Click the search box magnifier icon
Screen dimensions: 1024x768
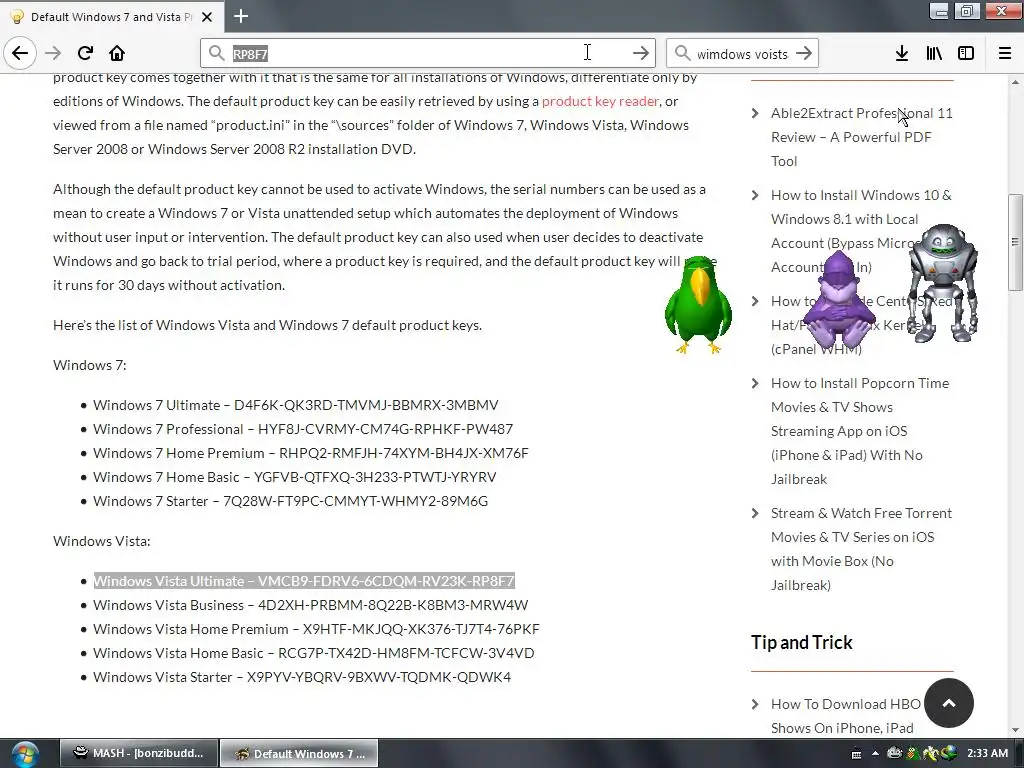[682, 53]
